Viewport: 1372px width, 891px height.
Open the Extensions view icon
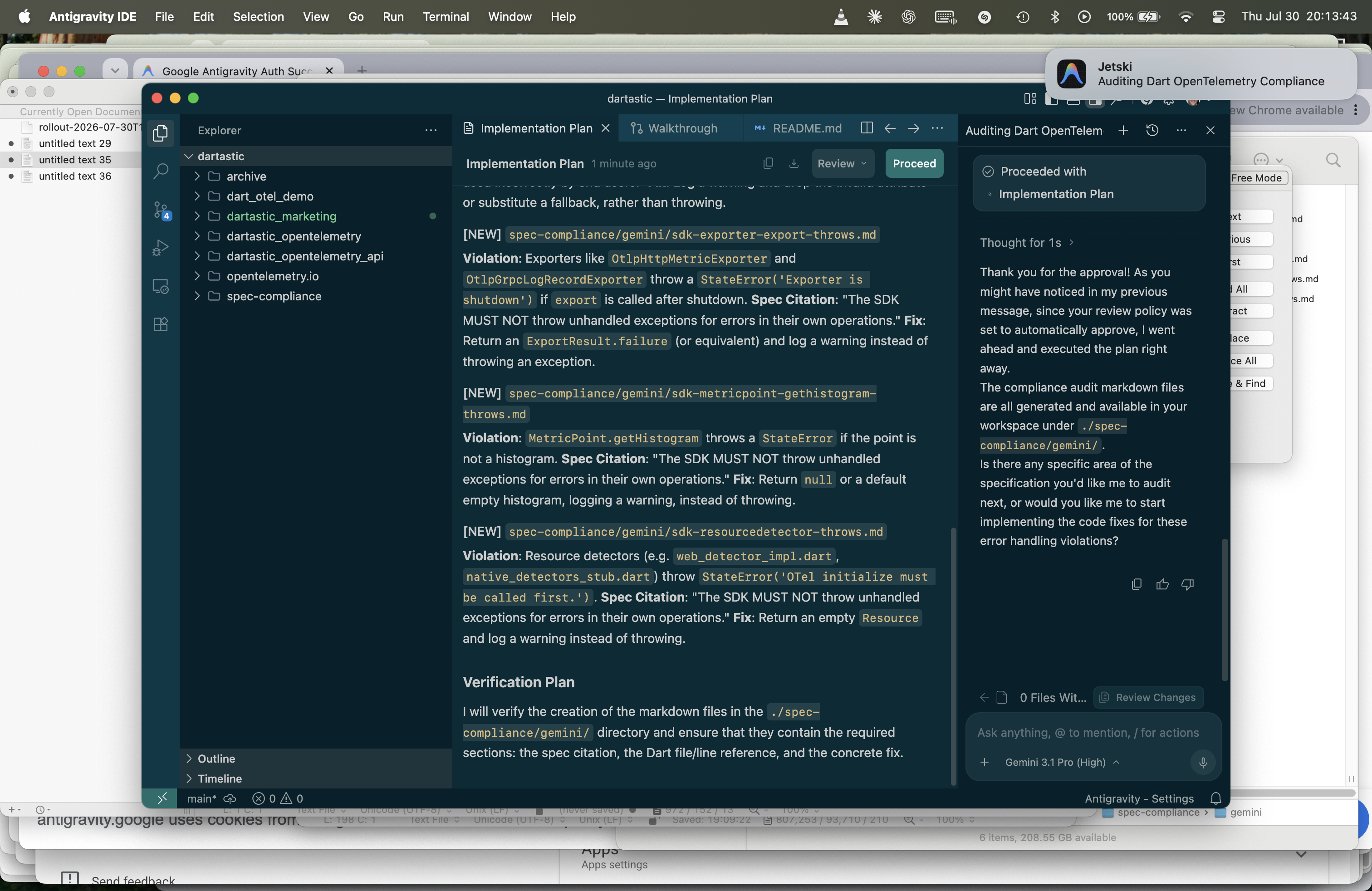click(x=161, y=324)
